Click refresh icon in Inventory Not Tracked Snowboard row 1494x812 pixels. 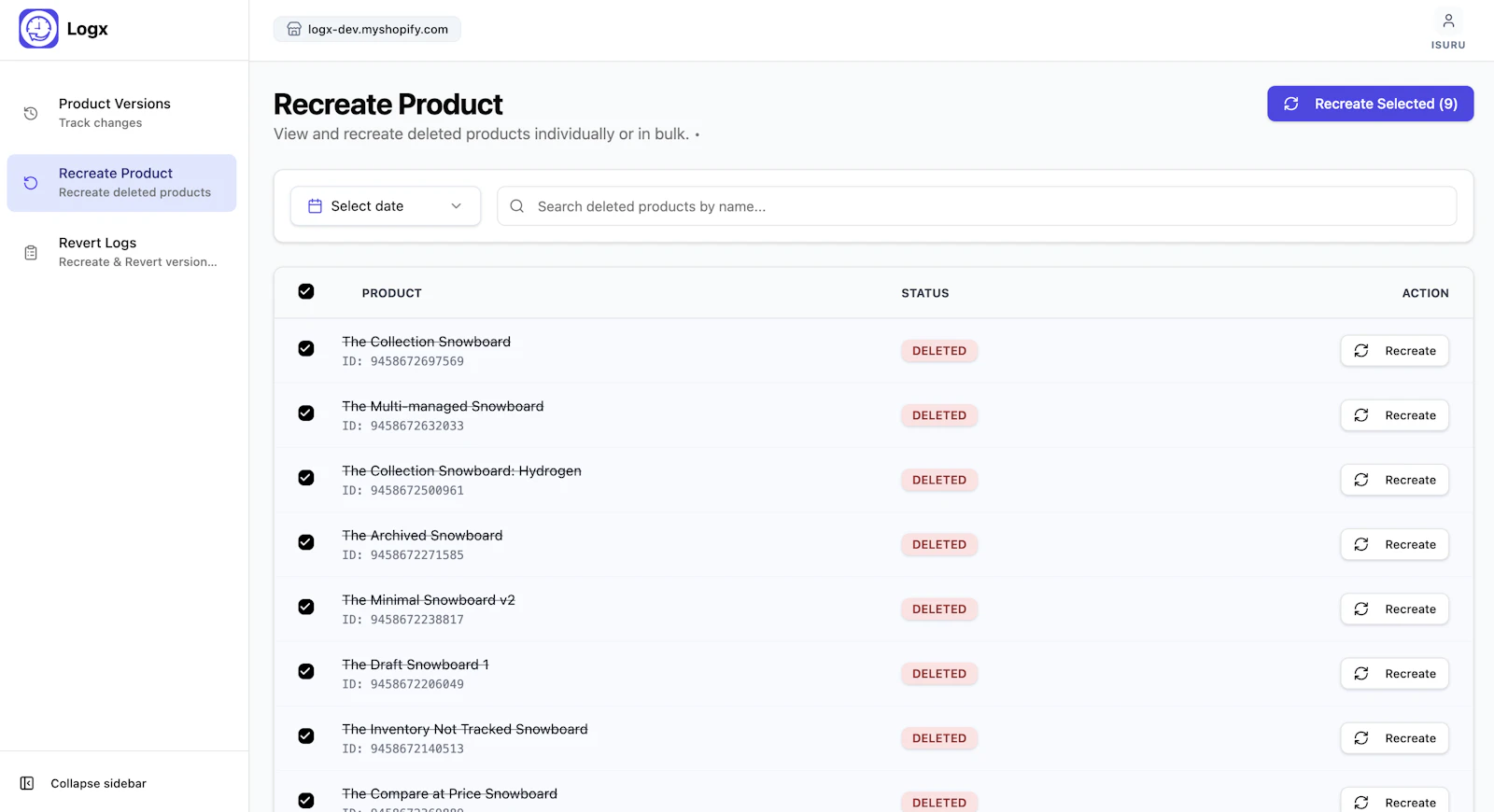click(x=1361, y=738)
